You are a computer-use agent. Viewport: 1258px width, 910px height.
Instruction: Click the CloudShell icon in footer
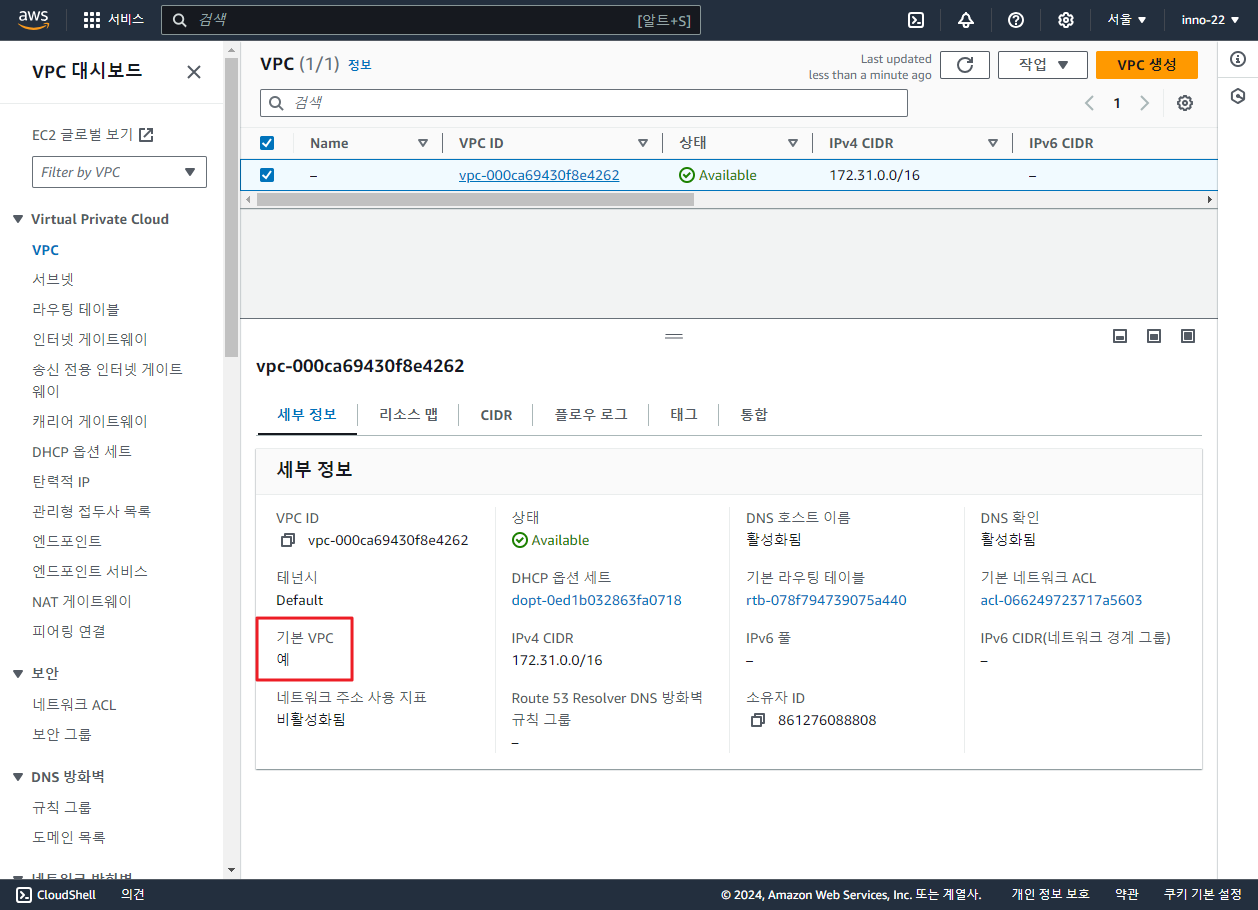pyautogui.click(x=24, y=895)
